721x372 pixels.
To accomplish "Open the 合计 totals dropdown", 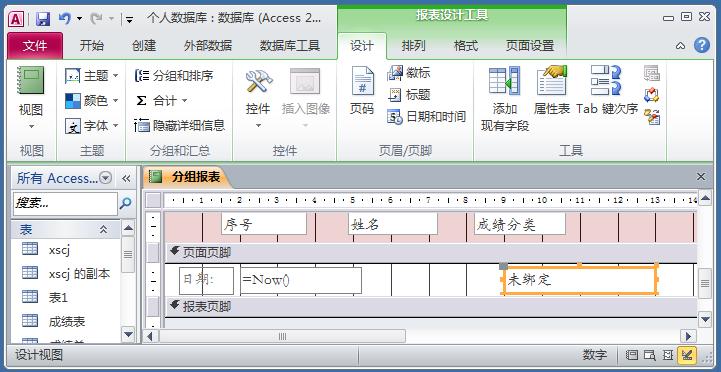I will click(161, 100).
